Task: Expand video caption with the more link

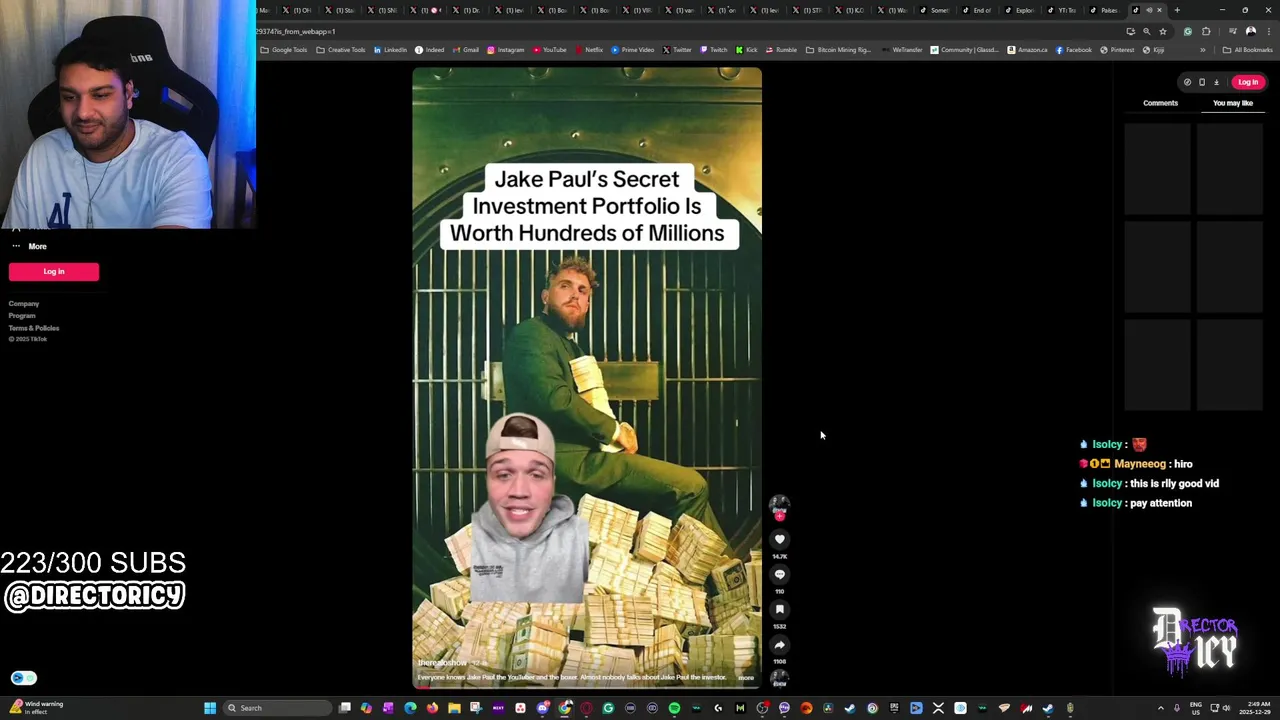Action: [746, 678]
